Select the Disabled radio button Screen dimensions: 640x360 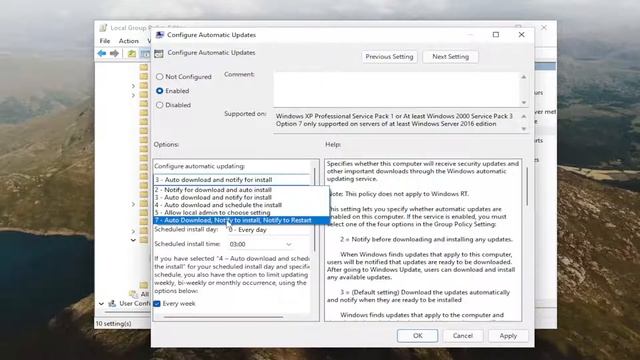[160, 105]
